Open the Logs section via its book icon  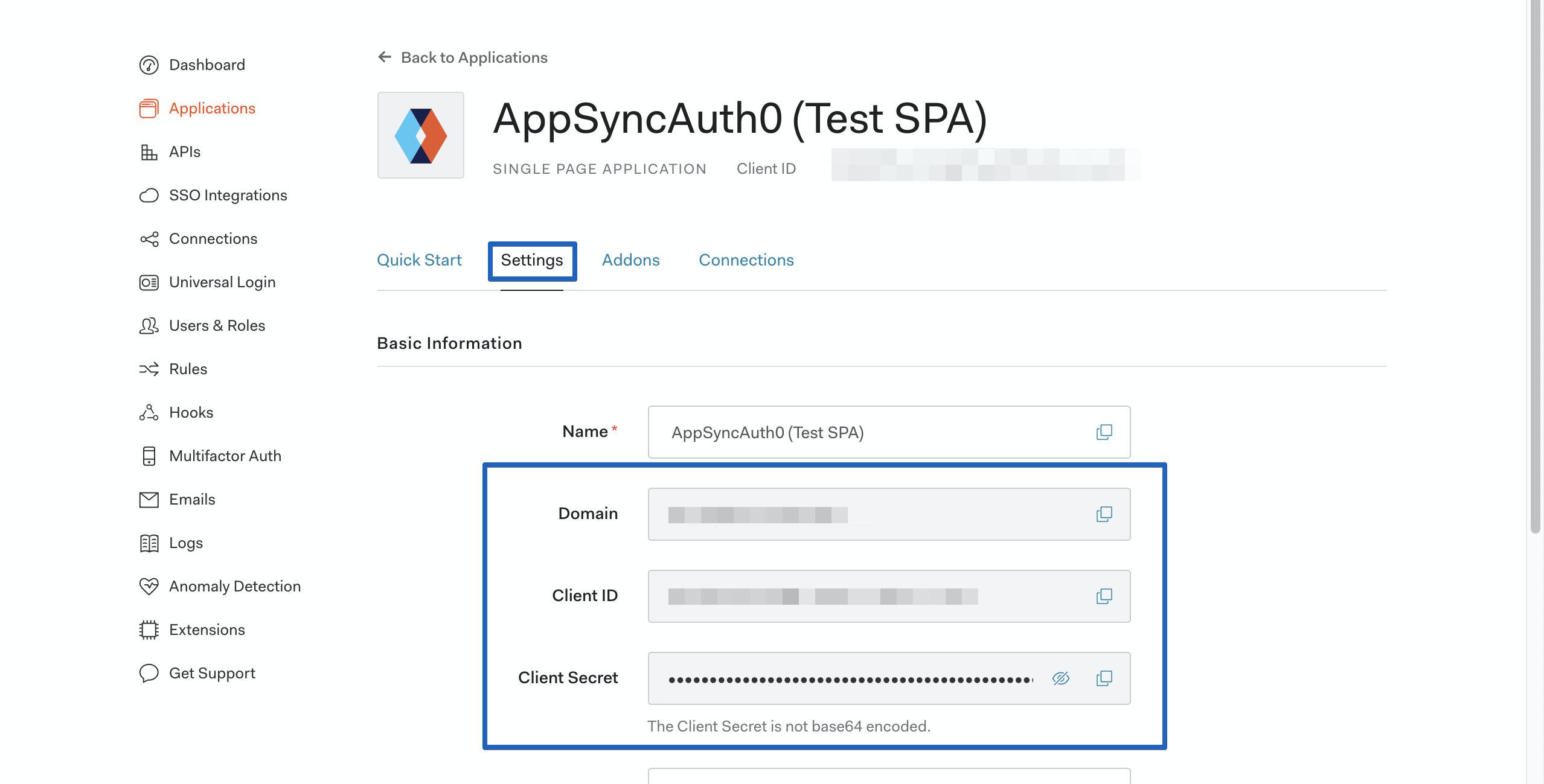(x=149, y=543)
